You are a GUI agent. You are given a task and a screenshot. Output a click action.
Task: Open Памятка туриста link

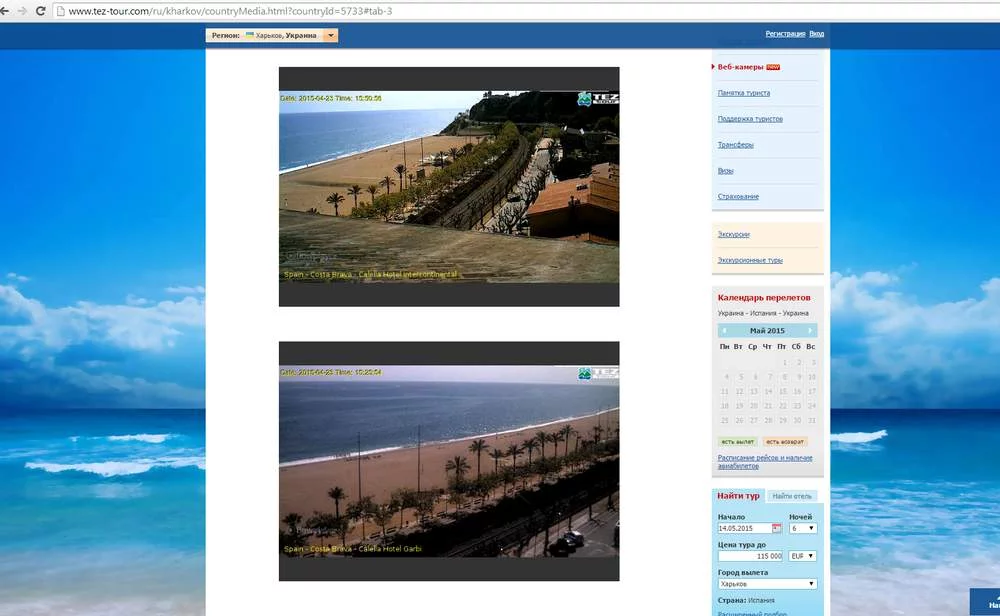coord(744,93)
